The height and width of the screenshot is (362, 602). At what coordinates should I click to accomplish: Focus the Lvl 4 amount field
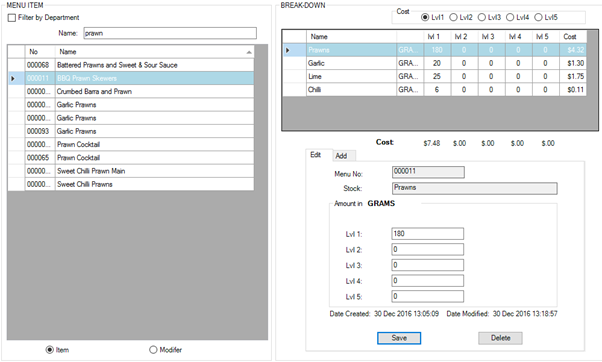click(x=427, y=281)
